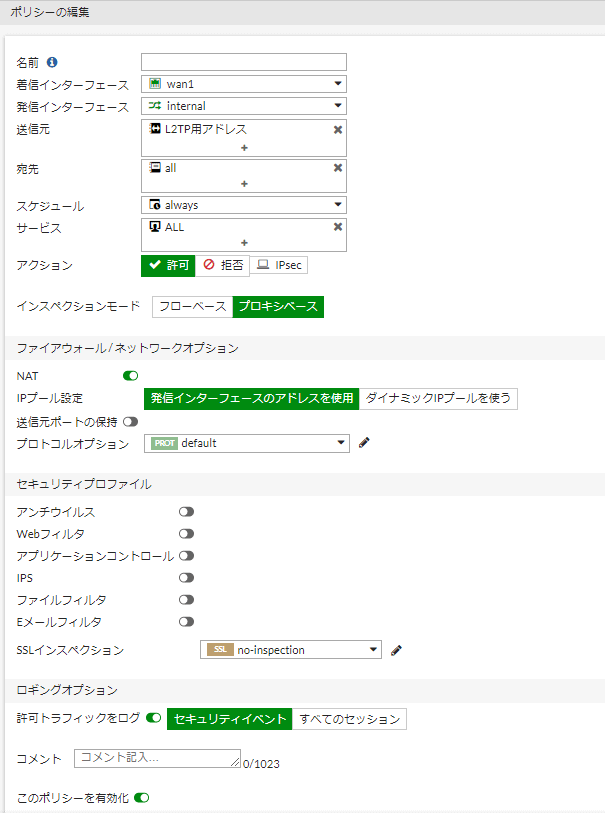Open the 着信インターフェース wan1 dropdown

[x=244, y=84]
